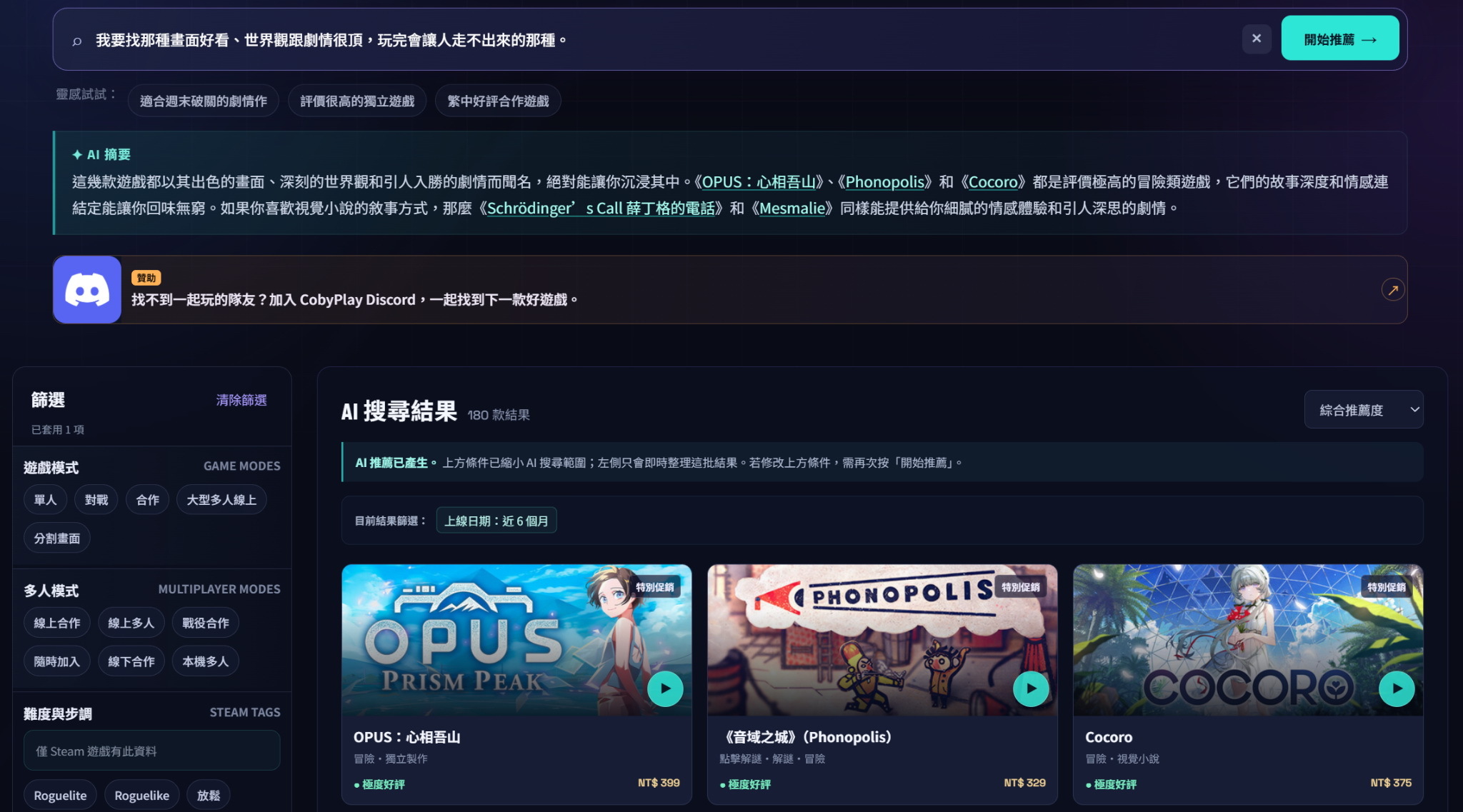
Task: Toggle the 單人 game mode filter
Action: coord(45,500)
